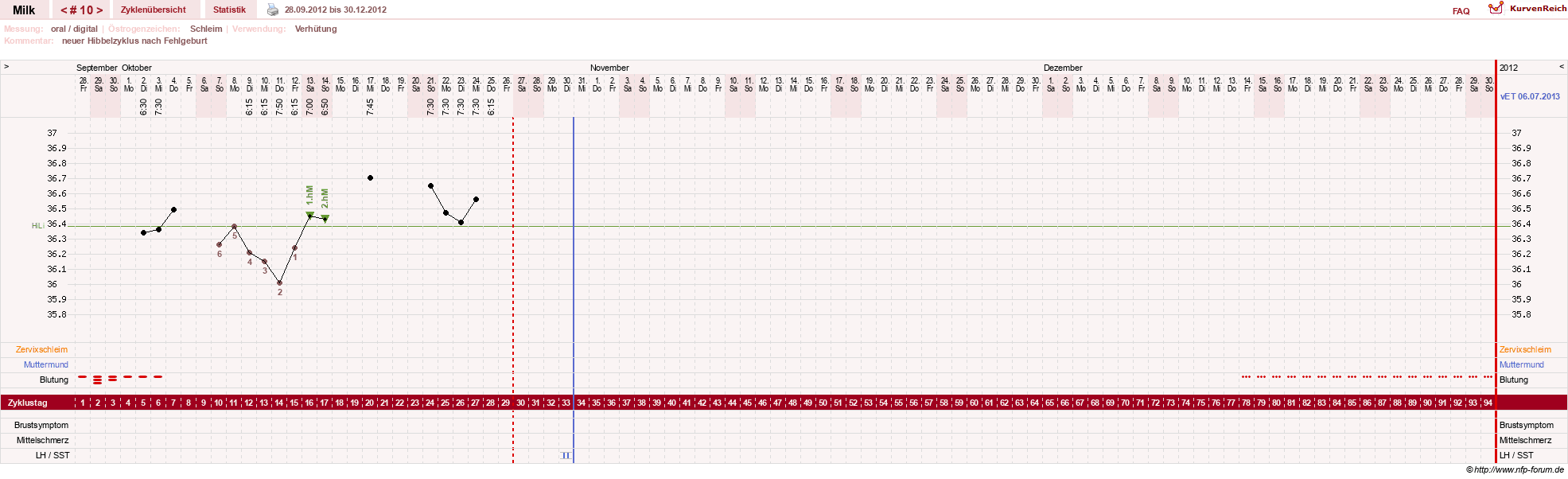Viewport: 1568px width, 479px height.
Task: Expand the chart with the left '>' arrow
Action: [x=6, y=67]
